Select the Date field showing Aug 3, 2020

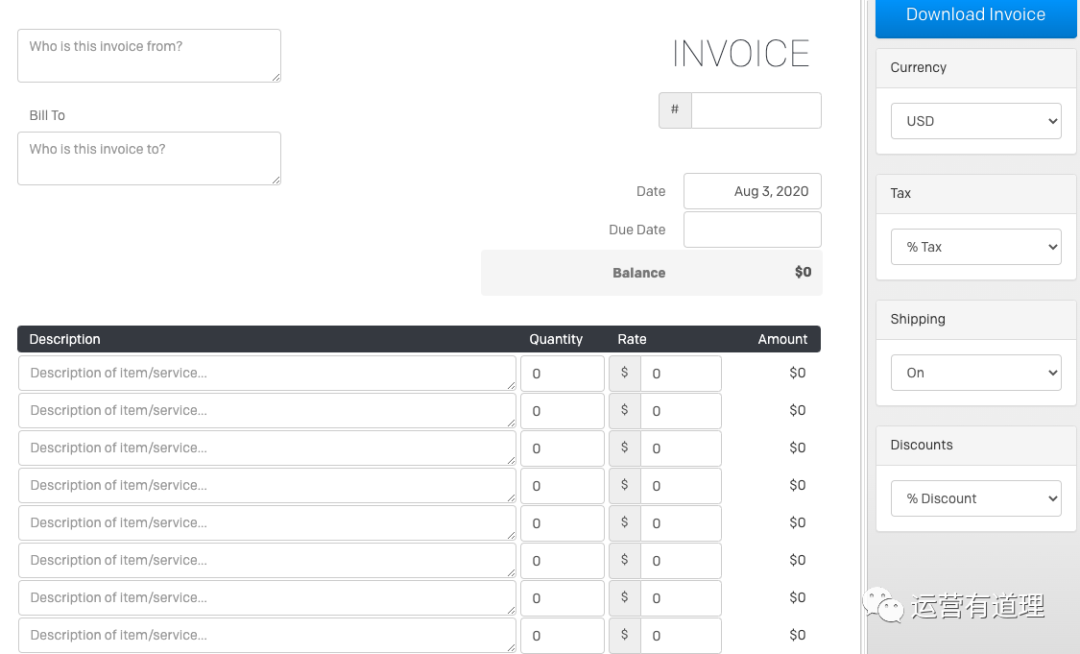pyautogui.click(x=752, y=191)
